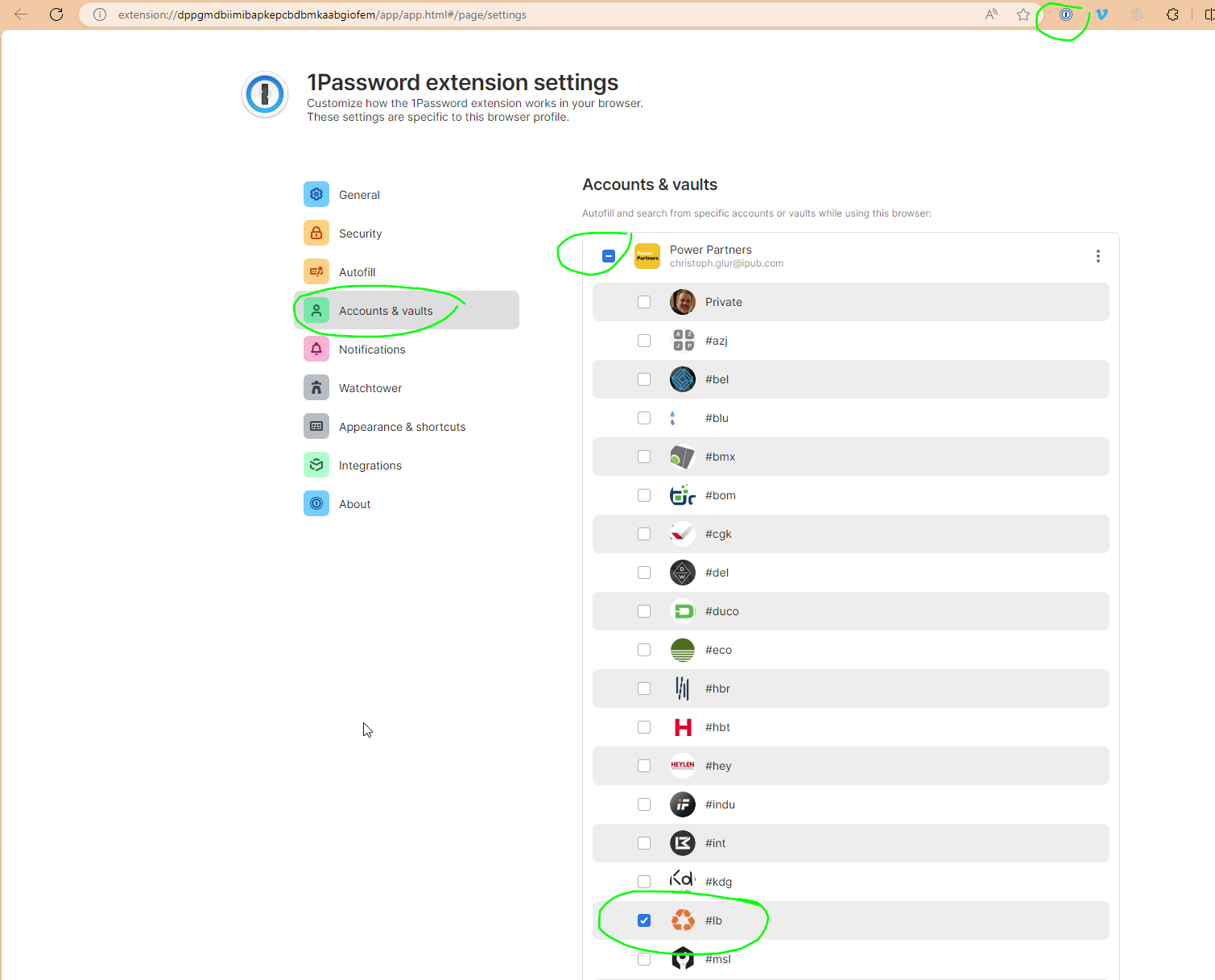This screenshot has height=980, width=1215.
Task: Toggle the Power Partners account checkbox
Action: click(x=609, y=256)
